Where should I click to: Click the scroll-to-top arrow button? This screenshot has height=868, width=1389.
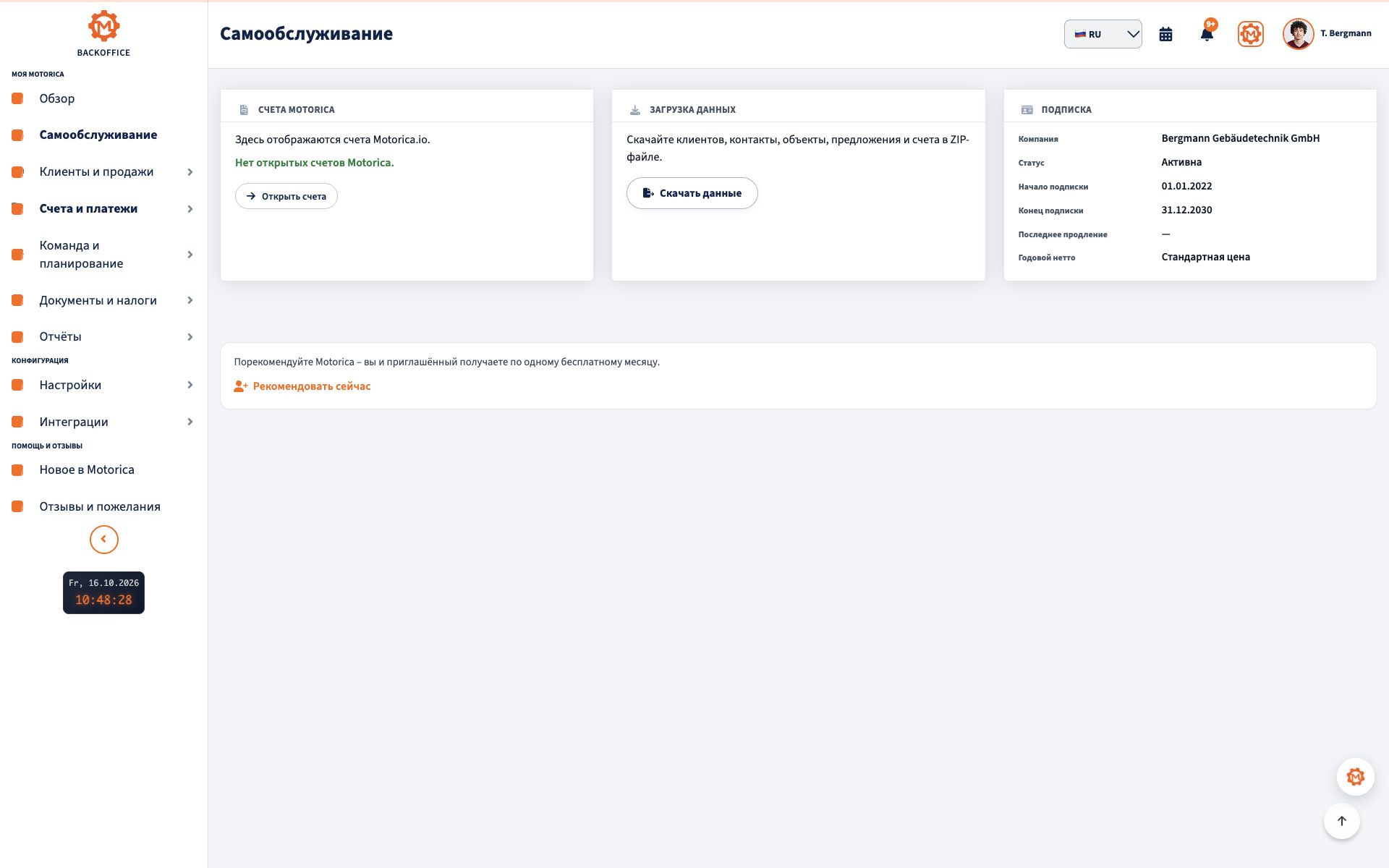click(x=1341, y=821)
